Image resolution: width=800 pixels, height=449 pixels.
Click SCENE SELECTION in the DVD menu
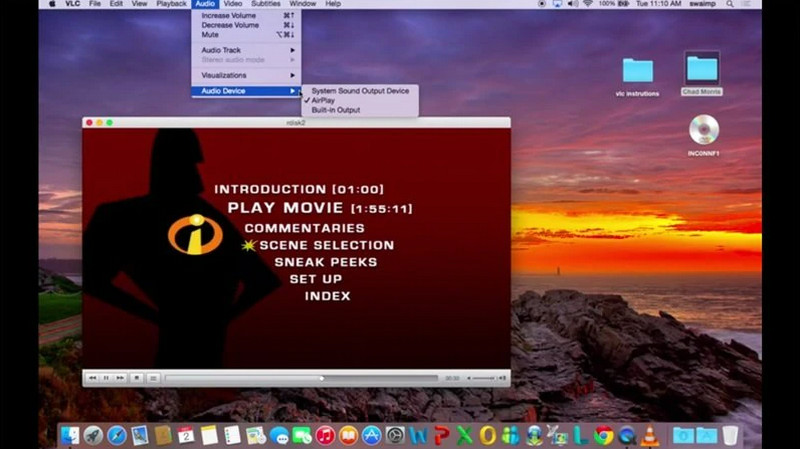pyautogui.click(x=327, y=245)
